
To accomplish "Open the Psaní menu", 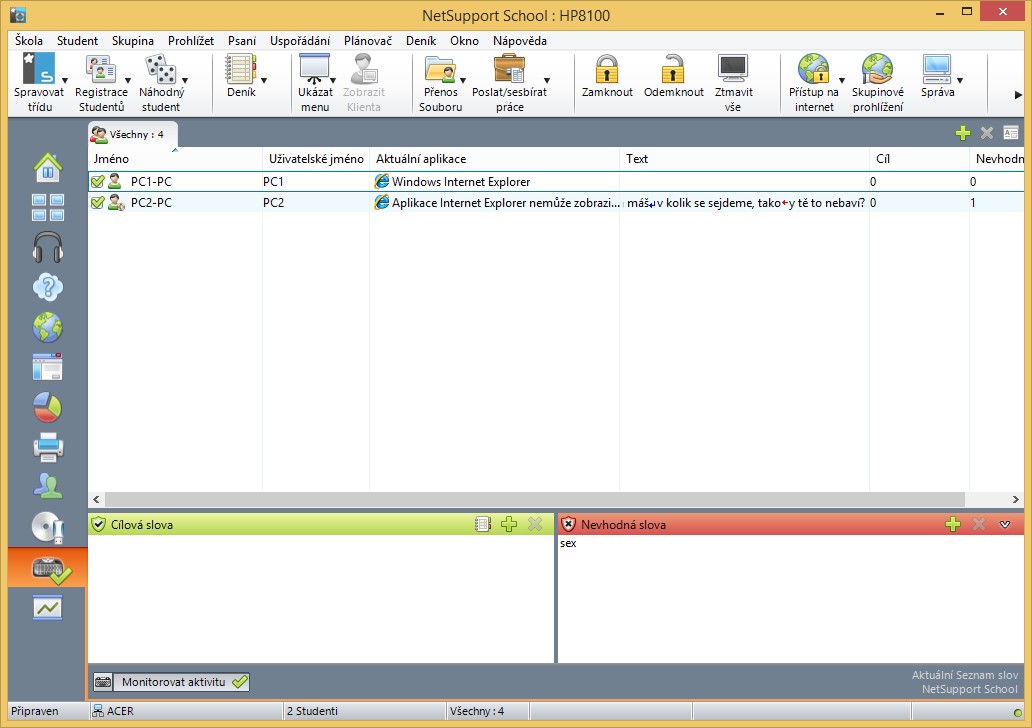I will click(x=242, y=41).
